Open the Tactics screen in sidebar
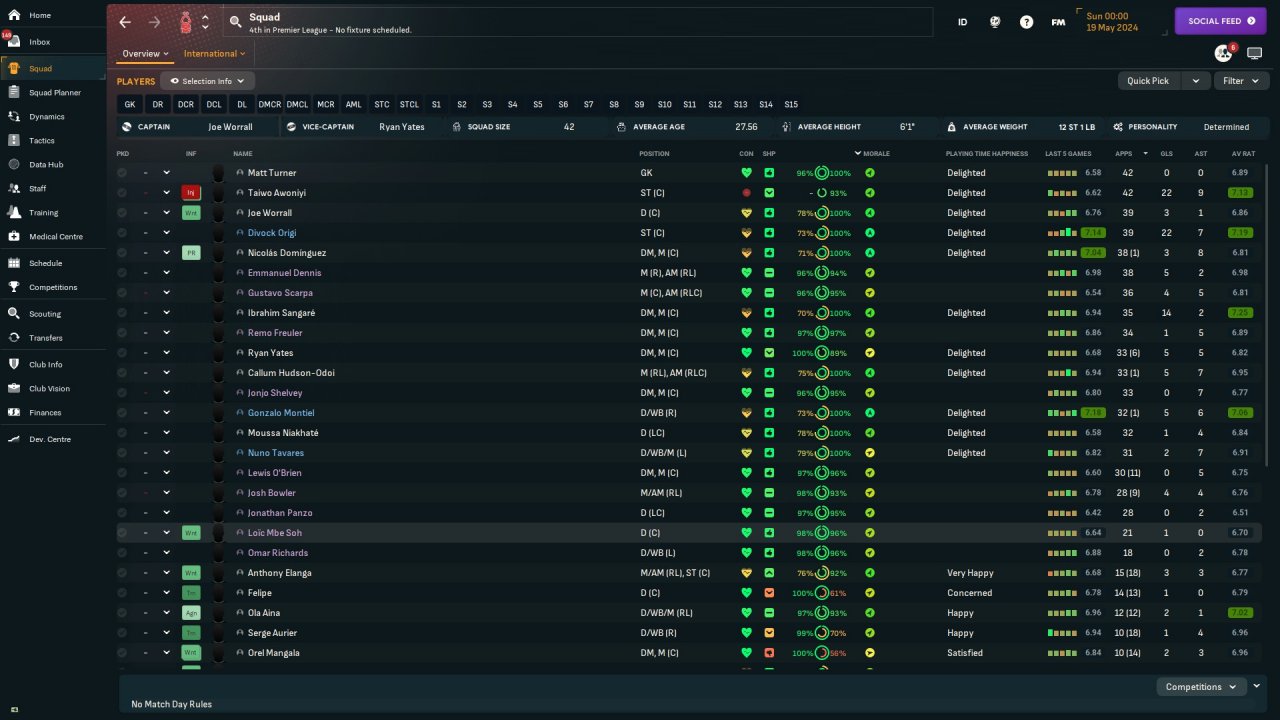This screenshot has width=1280, height=720. pos(42,141)
